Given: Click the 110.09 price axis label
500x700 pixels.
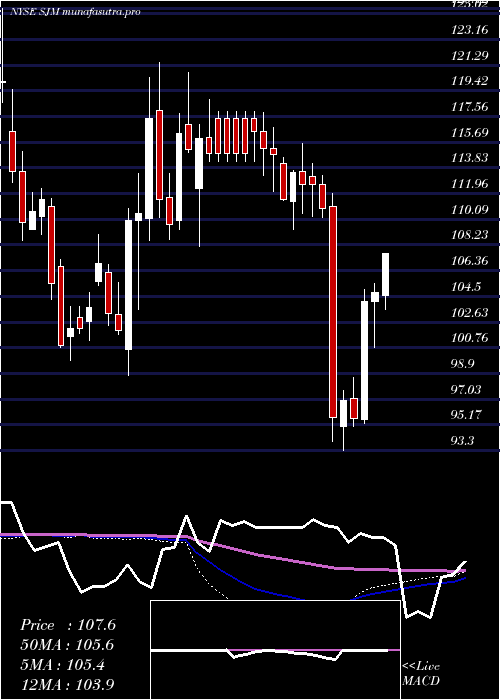Looking at the screenshot, I should 468,209.
